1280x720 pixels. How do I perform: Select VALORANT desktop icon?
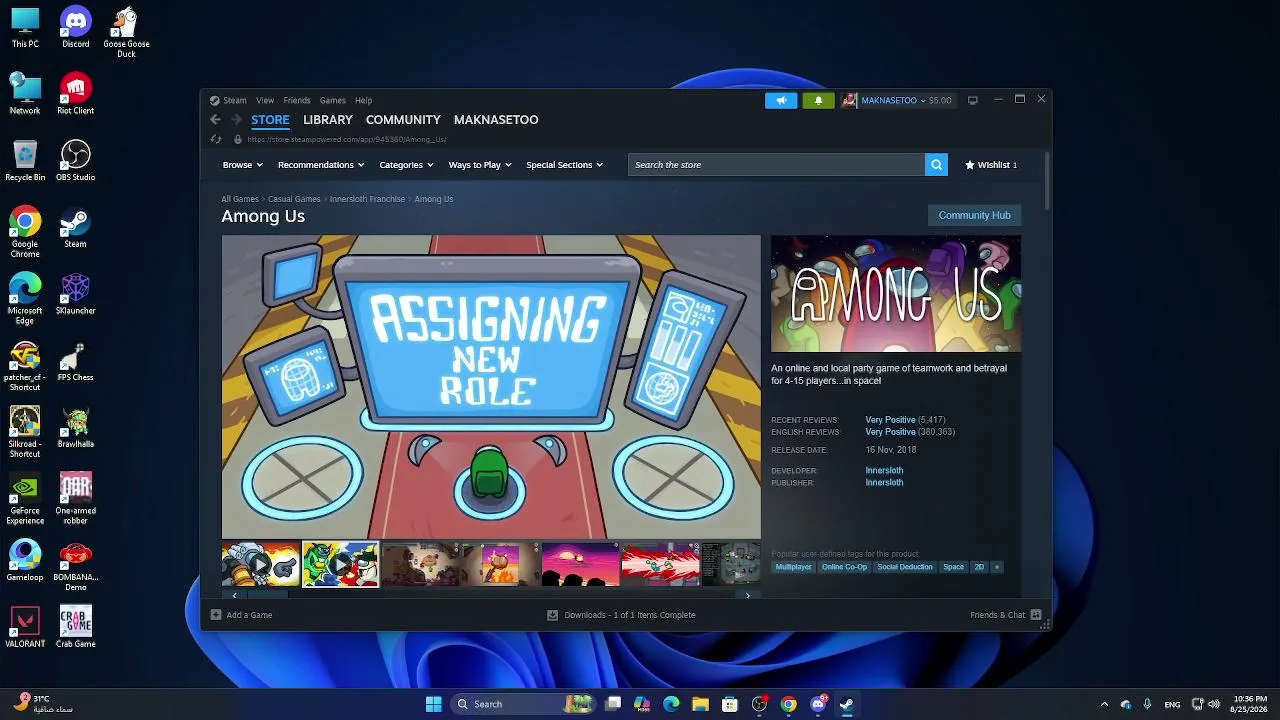tap(25, 628)
